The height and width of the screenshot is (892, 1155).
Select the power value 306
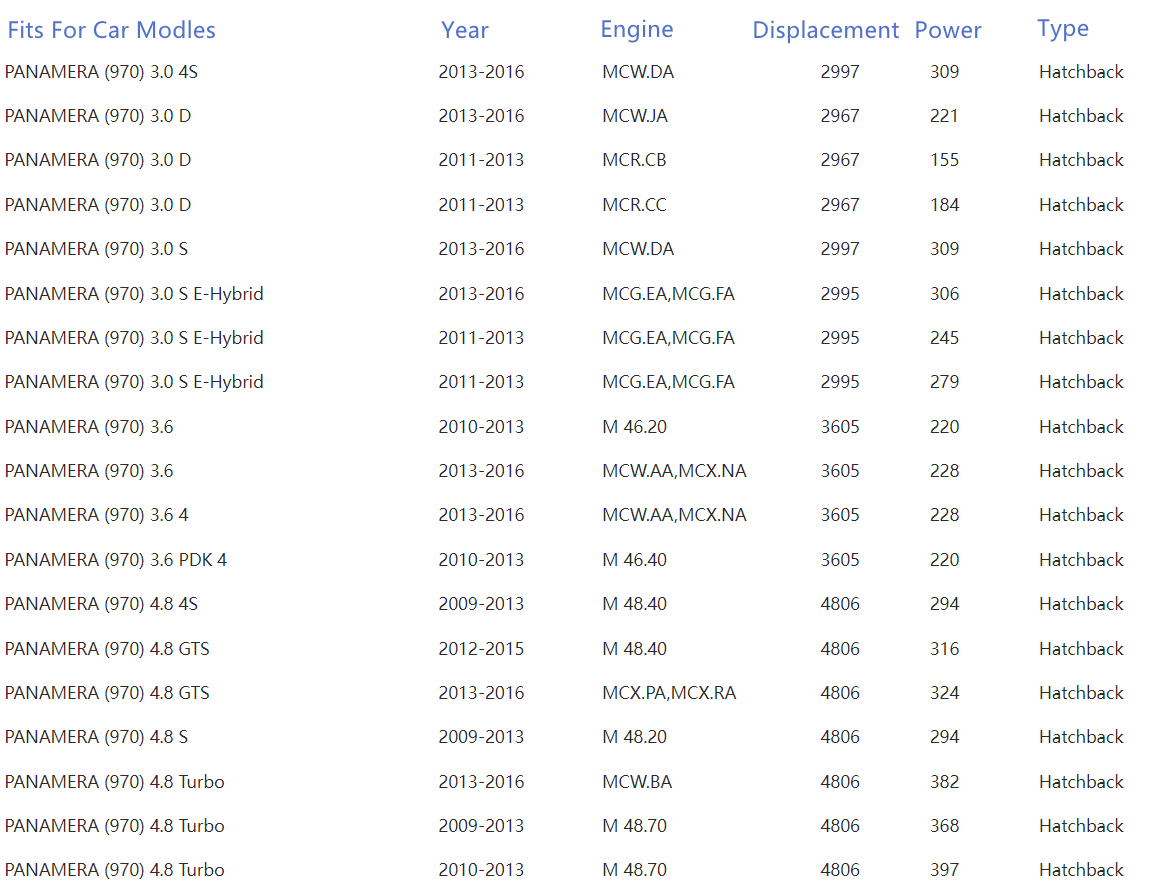click(x=944, y=294)
